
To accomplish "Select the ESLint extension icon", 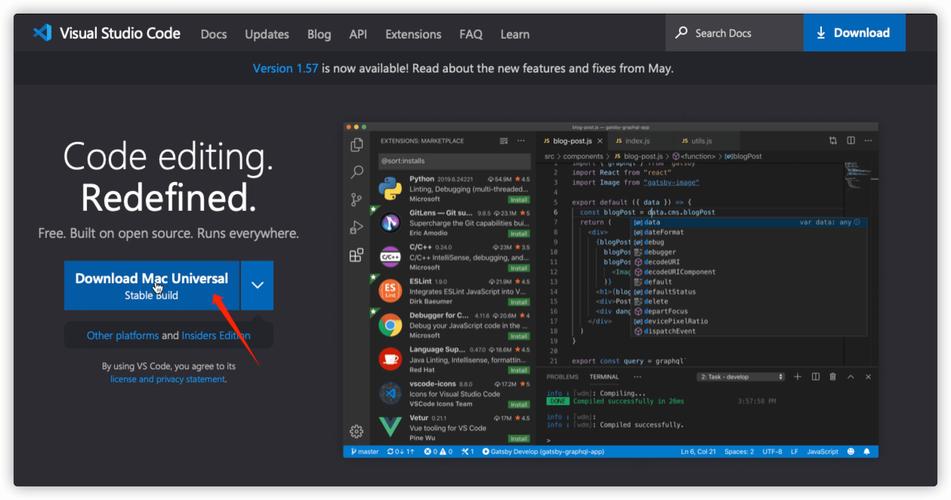I will (x=390, y=291).
